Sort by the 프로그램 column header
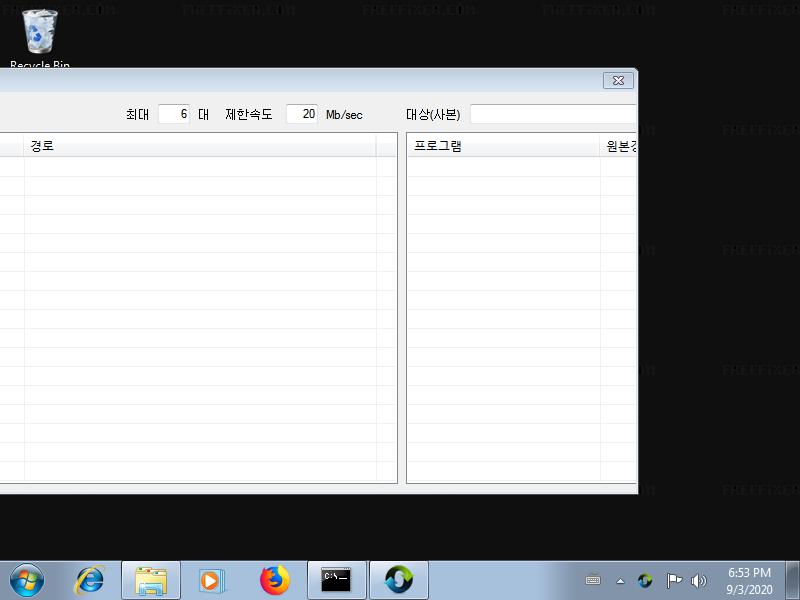Screen dimensions: 800x600 point(503,146)
